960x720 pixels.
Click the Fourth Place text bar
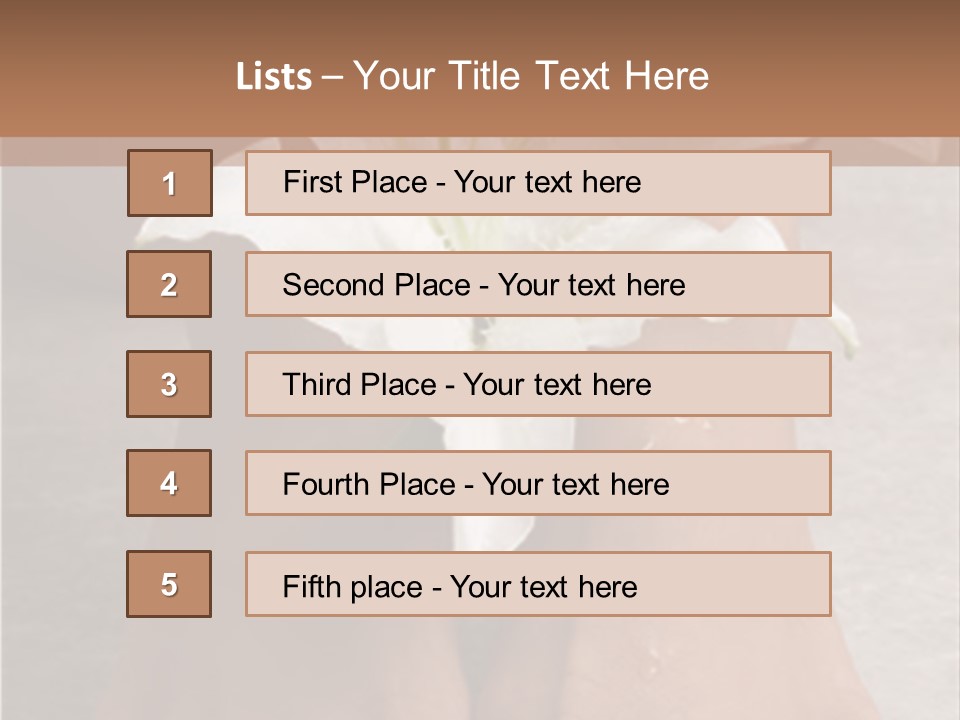pyautogui.click(x=538, y=483)
